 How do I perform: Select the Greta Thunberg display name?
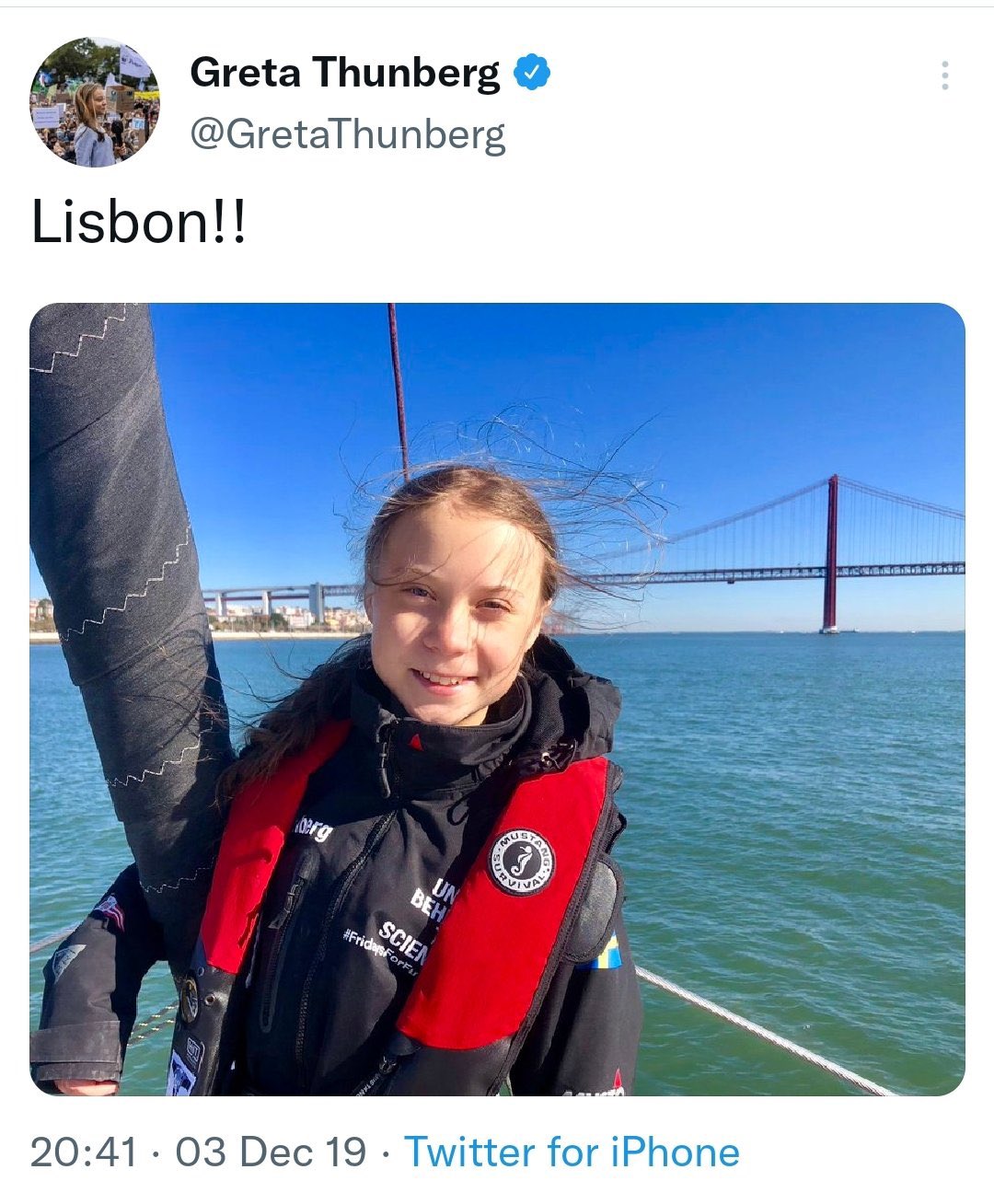point(344,73)
